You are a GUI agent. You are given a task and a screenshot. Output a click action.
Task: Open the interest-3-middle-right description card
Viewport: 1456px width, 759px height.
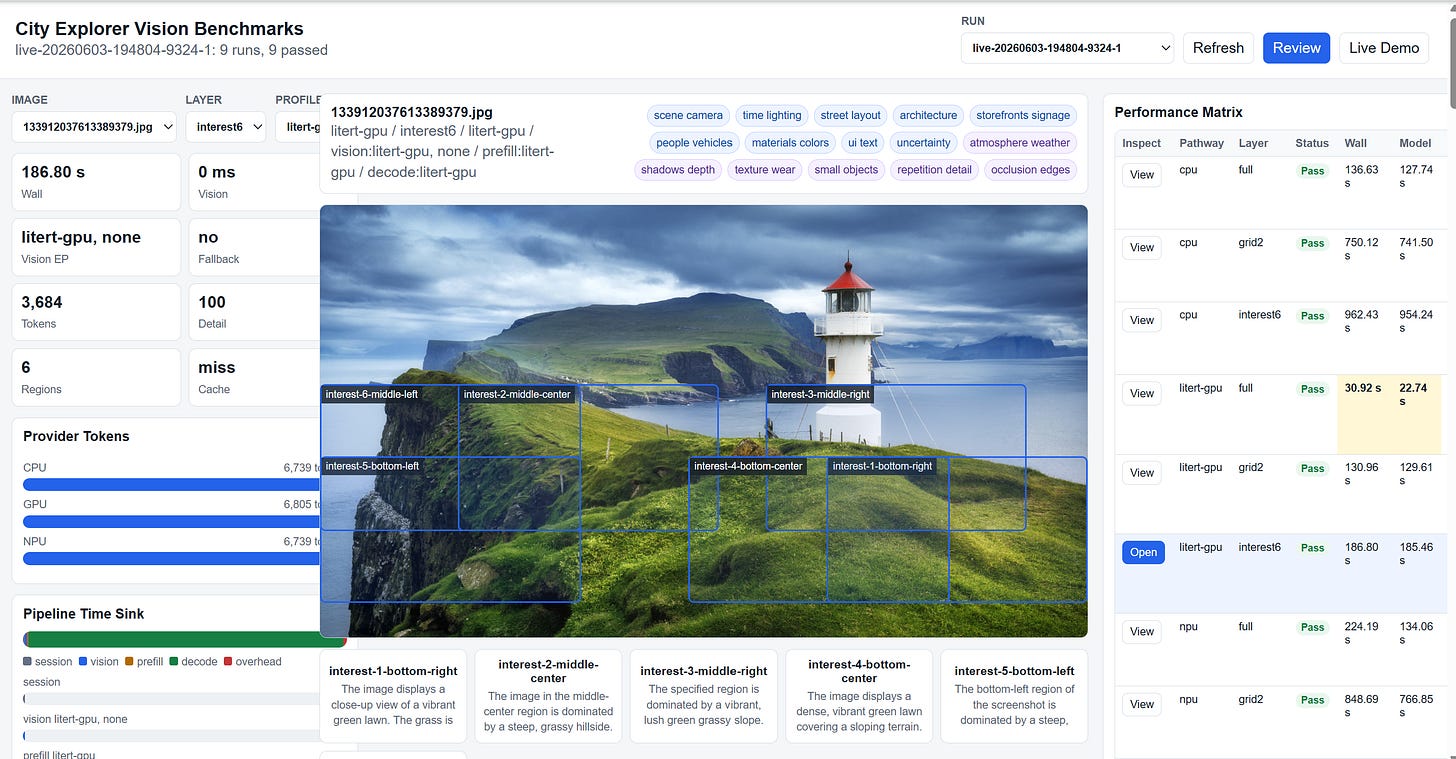click(704, 696)
